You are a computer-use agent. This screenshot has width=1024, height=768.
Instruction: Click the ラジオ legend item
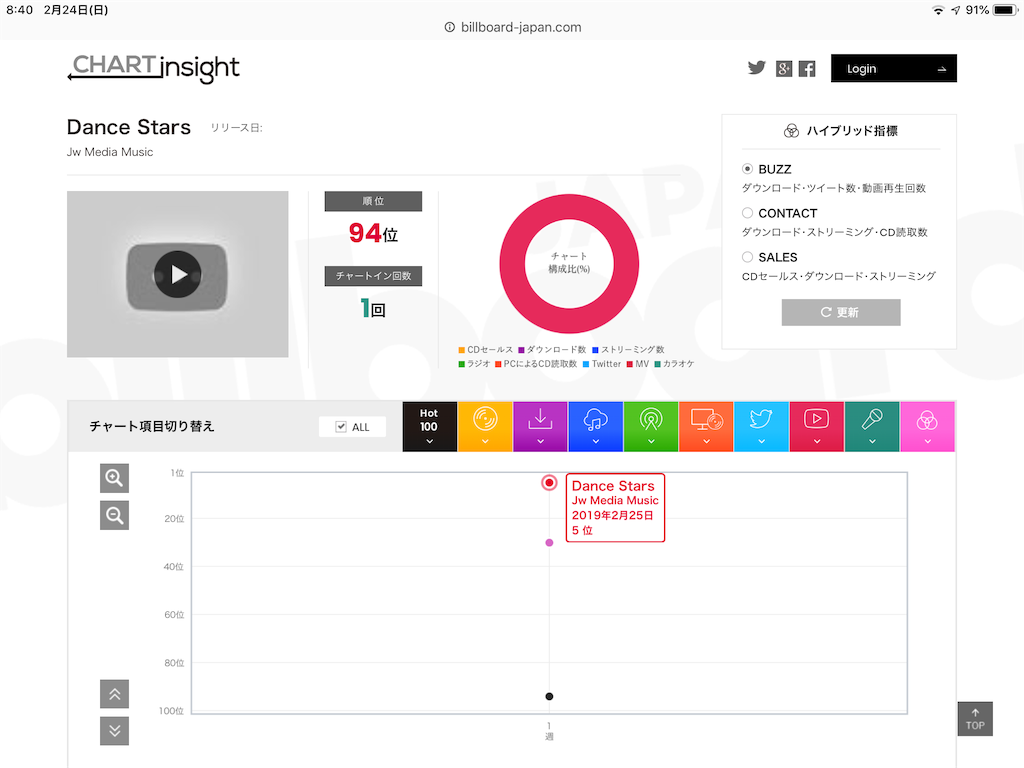pyautogui.click(x=474, y=364)
